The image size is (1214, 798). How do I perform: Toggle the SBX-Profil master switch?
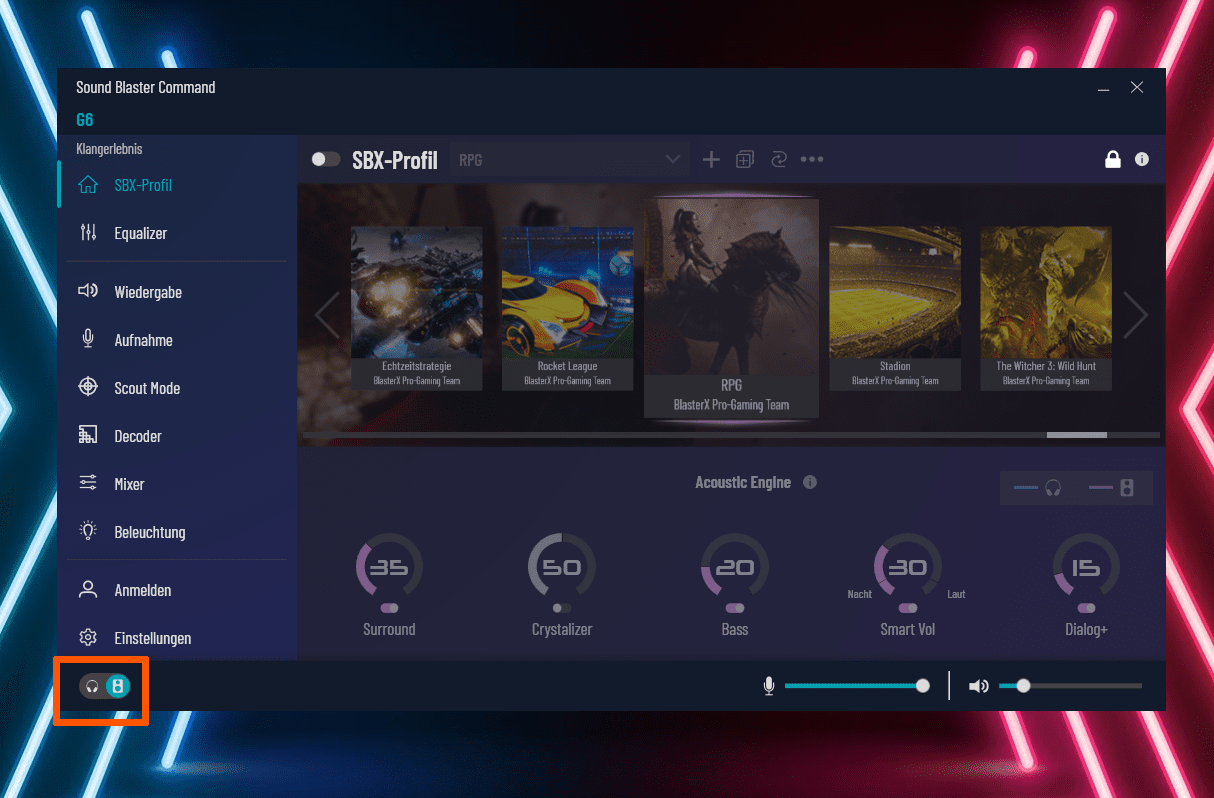pyautogui.click(x=326, y=159)
